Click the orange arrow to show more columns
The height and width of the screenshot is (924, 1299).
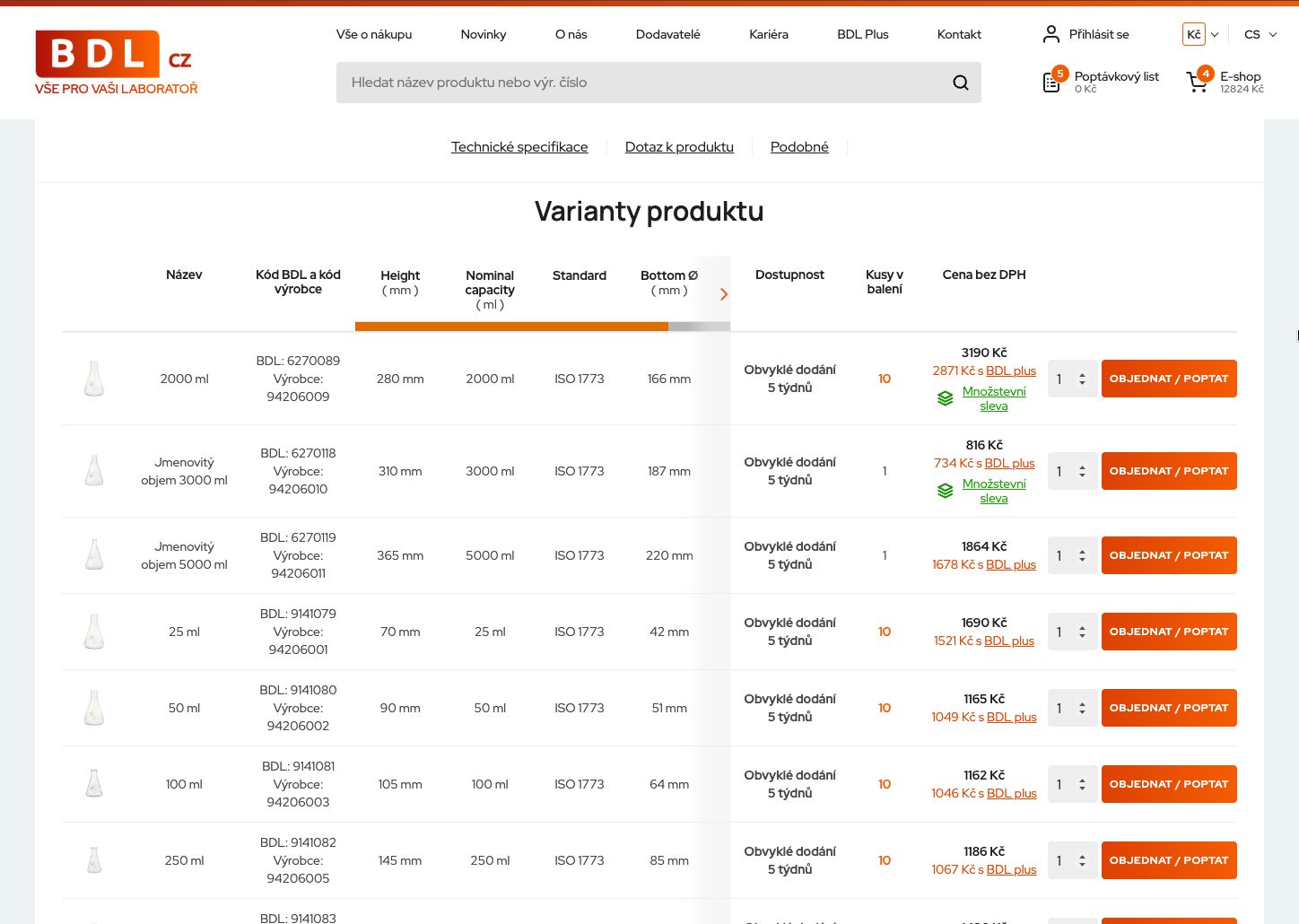click(x=724, y=294)
